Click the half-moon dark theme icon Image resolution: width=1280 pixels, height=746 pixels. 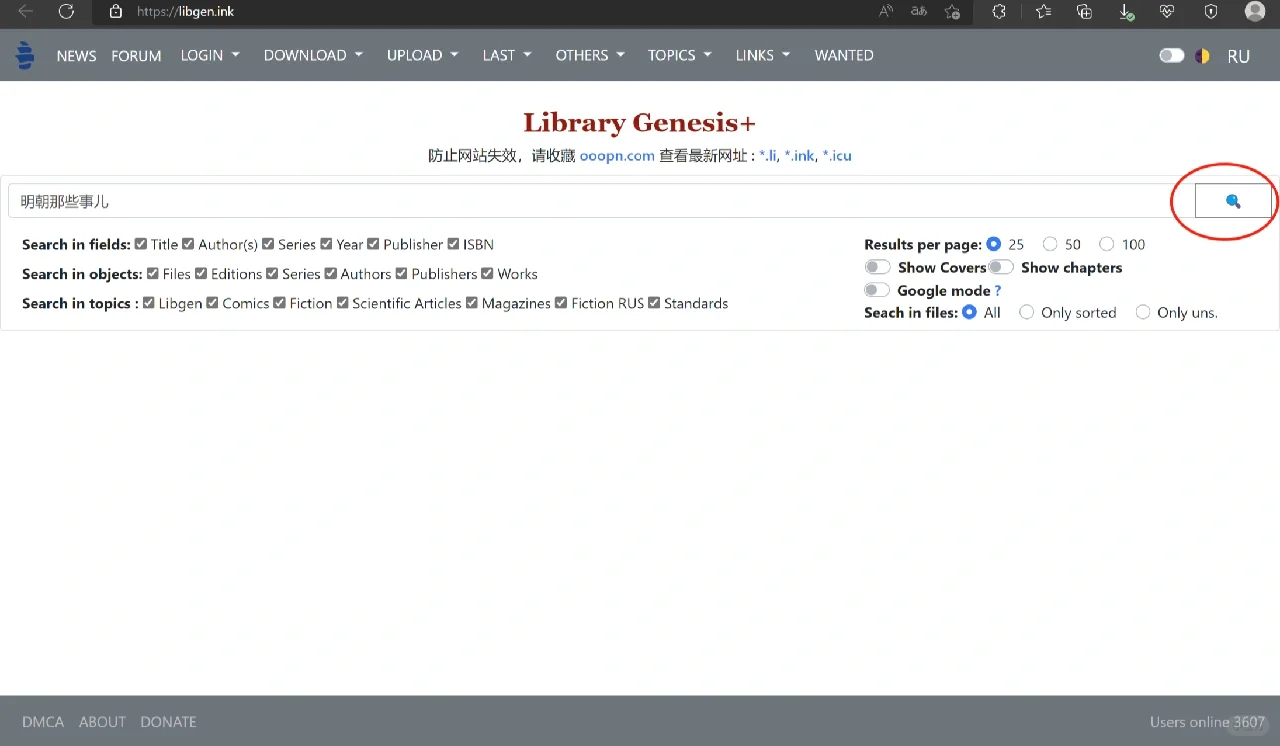tap(1203, 56)
